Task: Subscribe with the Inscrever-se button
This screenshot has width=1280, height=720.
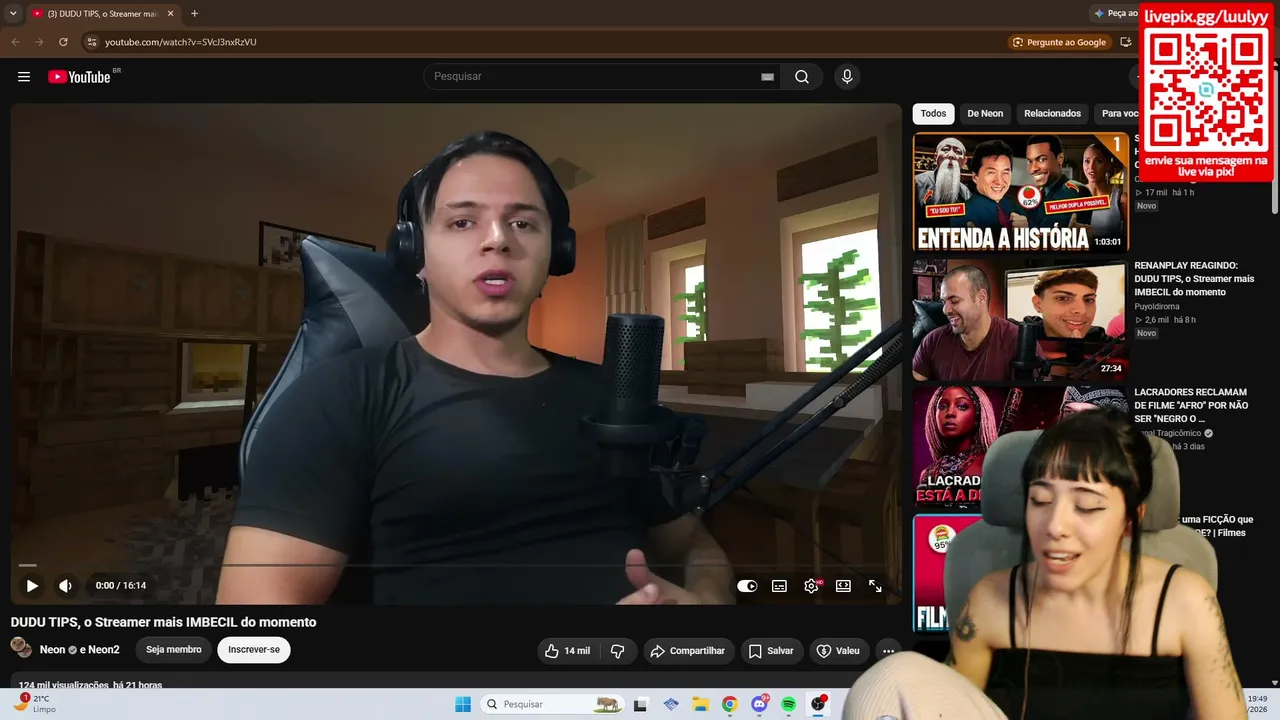Action: click(x=254, y=650)
